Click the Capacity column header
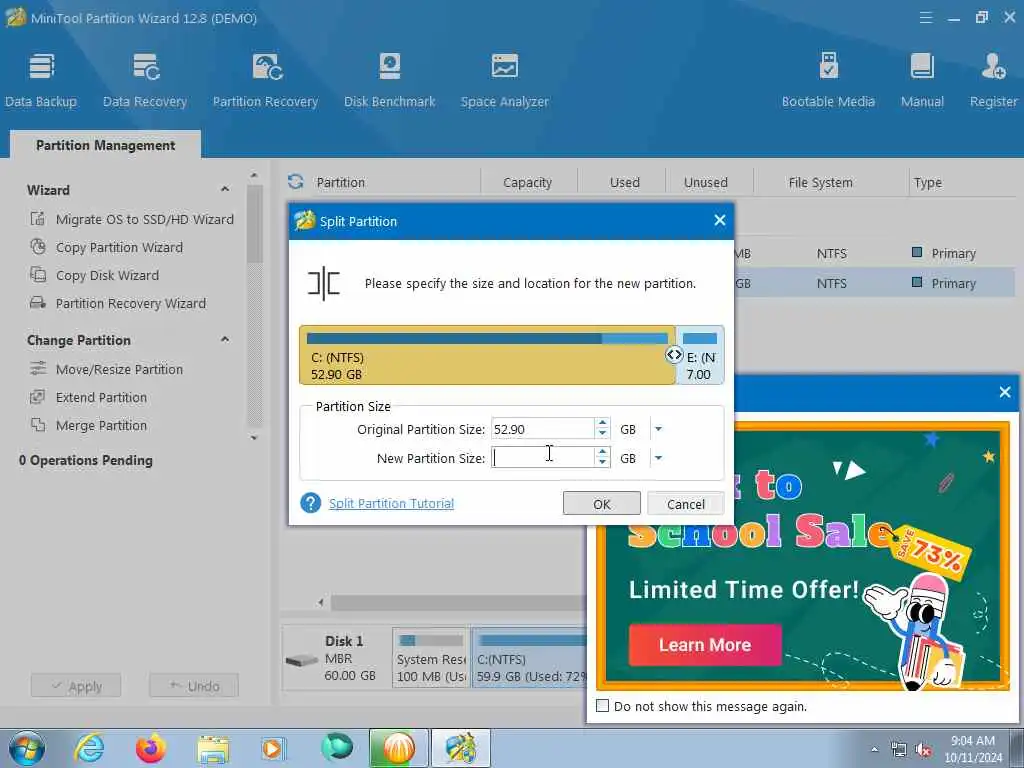 [x=528, y=183]
